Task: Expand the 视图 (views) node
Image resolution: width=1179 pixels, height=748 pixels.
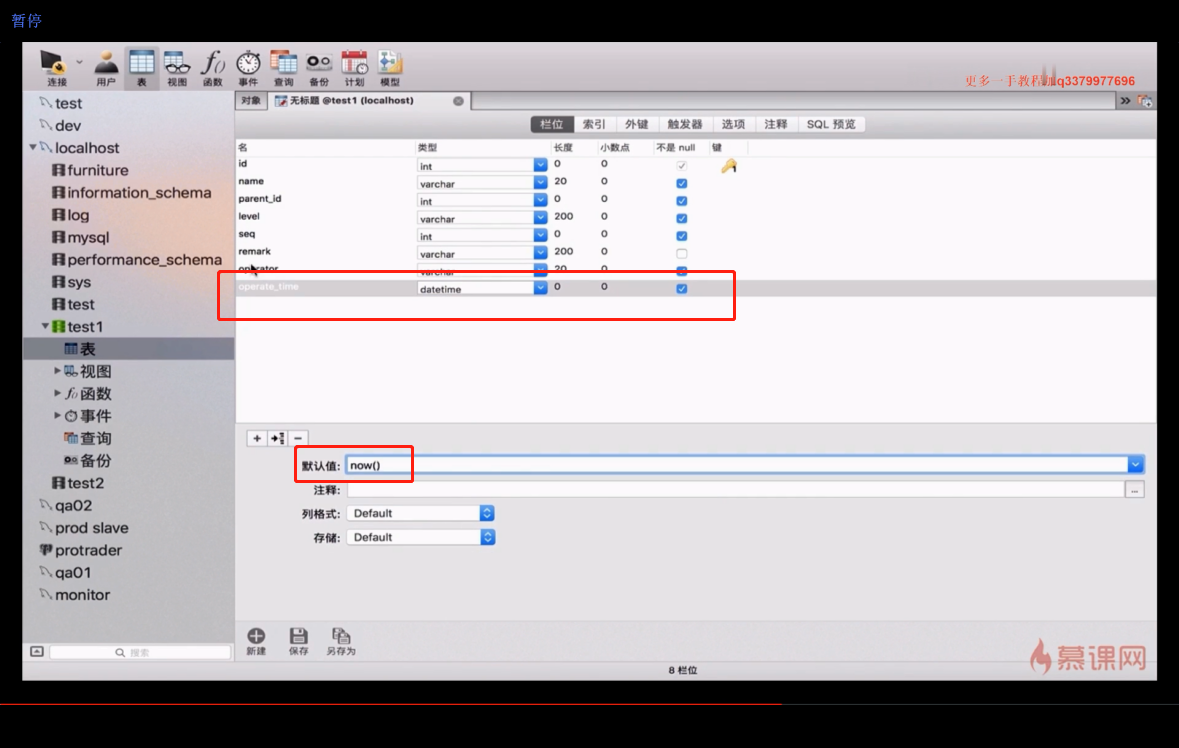Action: point(57,371)
